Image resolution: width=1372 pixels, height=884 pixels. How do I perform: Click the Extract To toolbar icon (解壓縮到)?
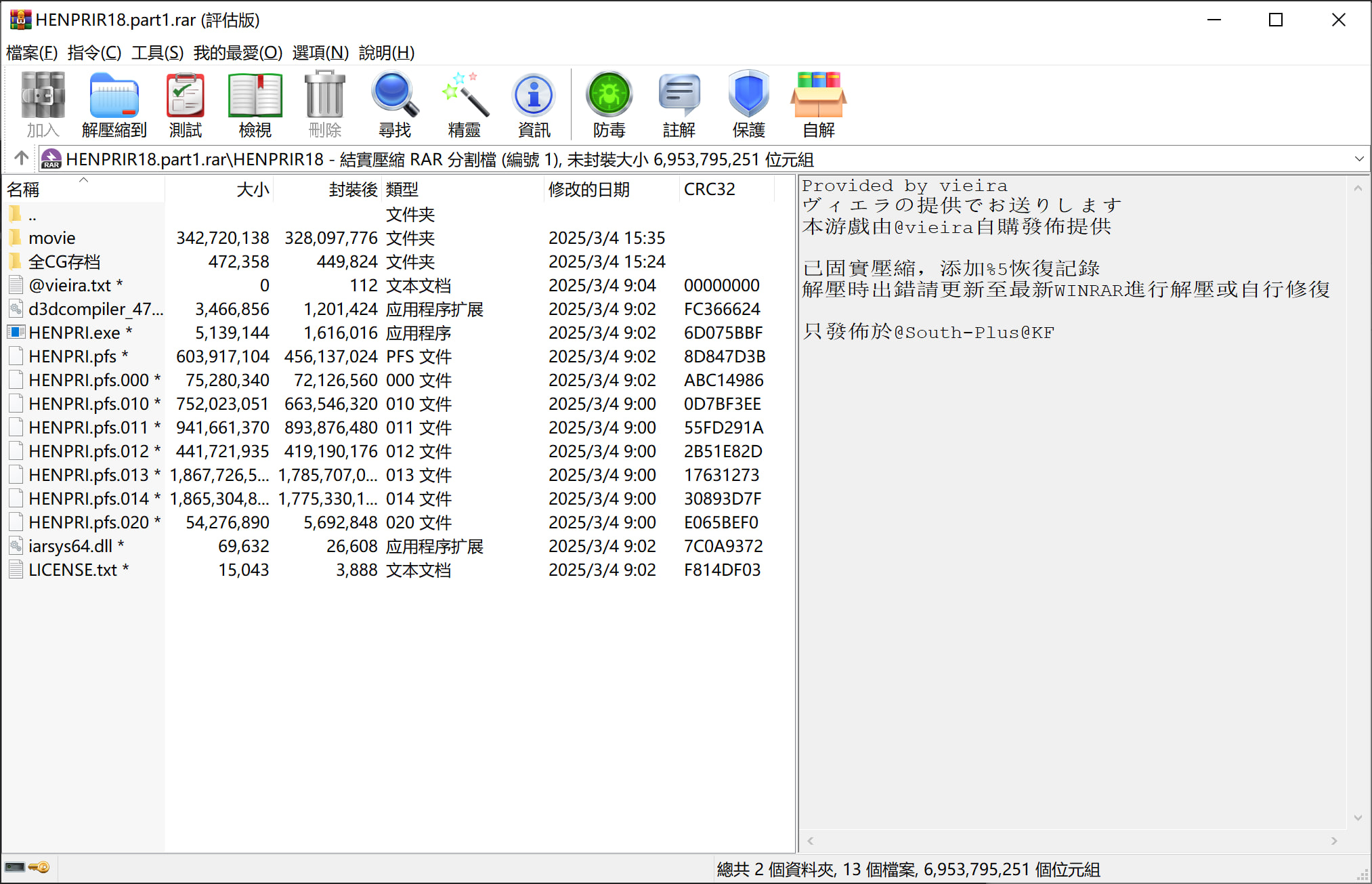pyautogui.click(x=114, y=105)
